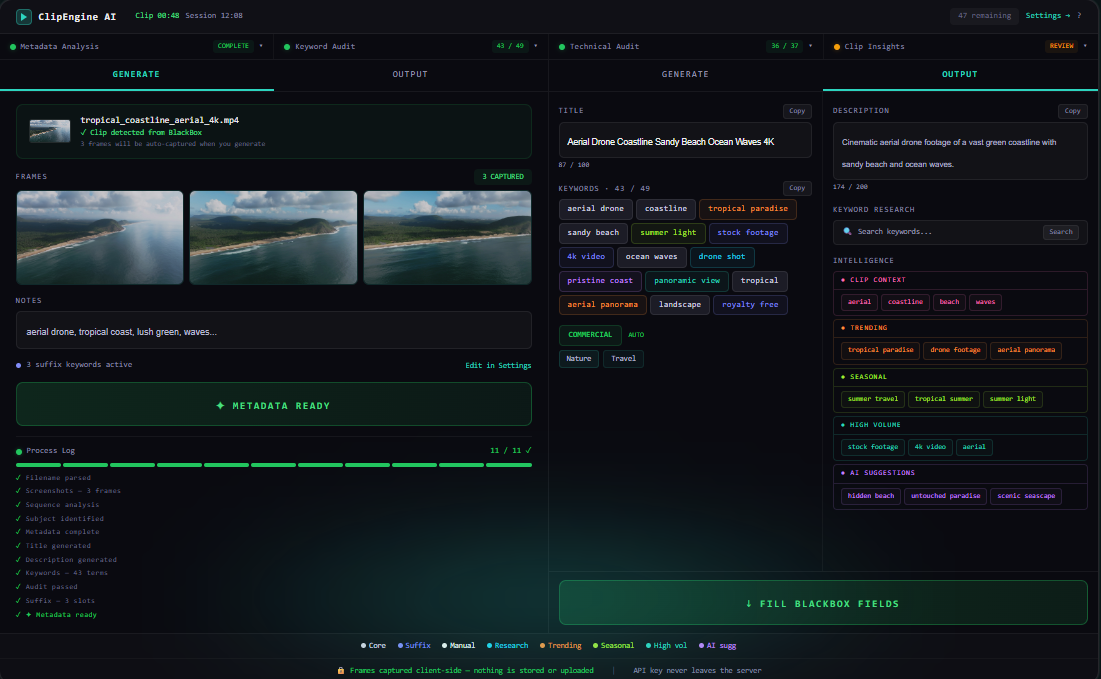Screen dimensions: 1101x679
Task: Click the FILL BLACKBOX FIELDS button
Action: tap(823, 603)
